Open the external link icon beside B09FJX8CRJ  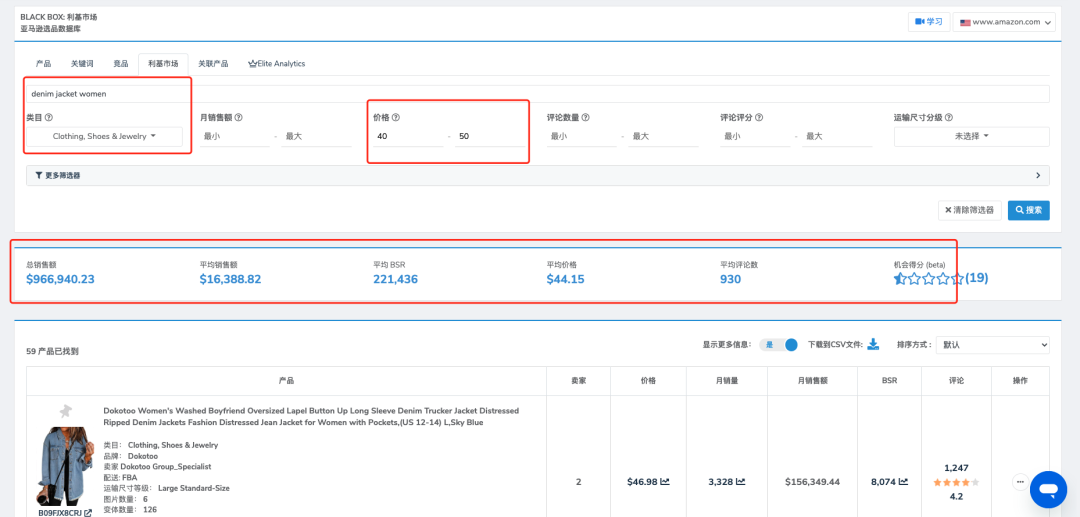88,513
